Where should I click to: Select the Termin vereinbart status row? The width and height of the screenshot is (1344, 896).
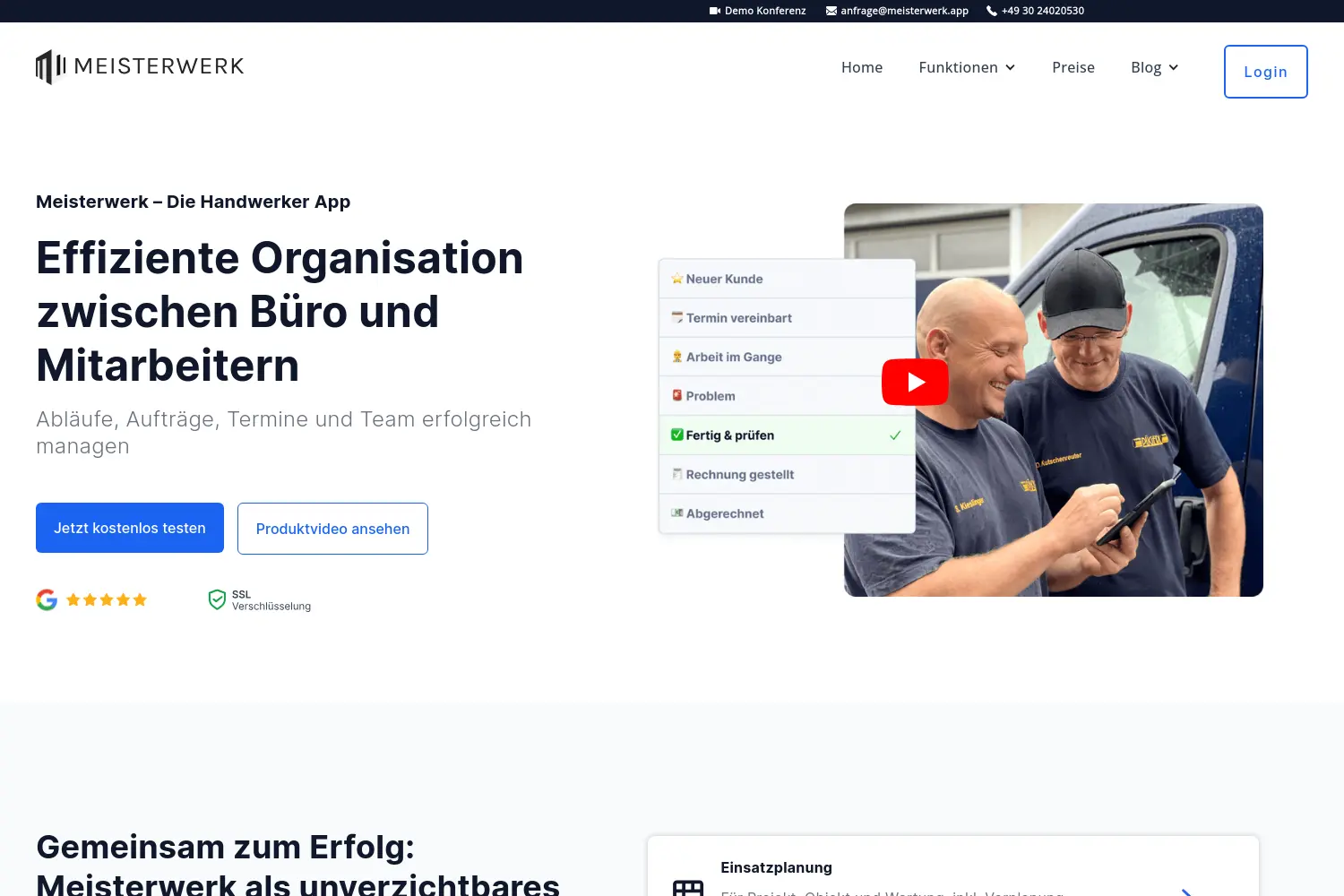pos(787,318)
